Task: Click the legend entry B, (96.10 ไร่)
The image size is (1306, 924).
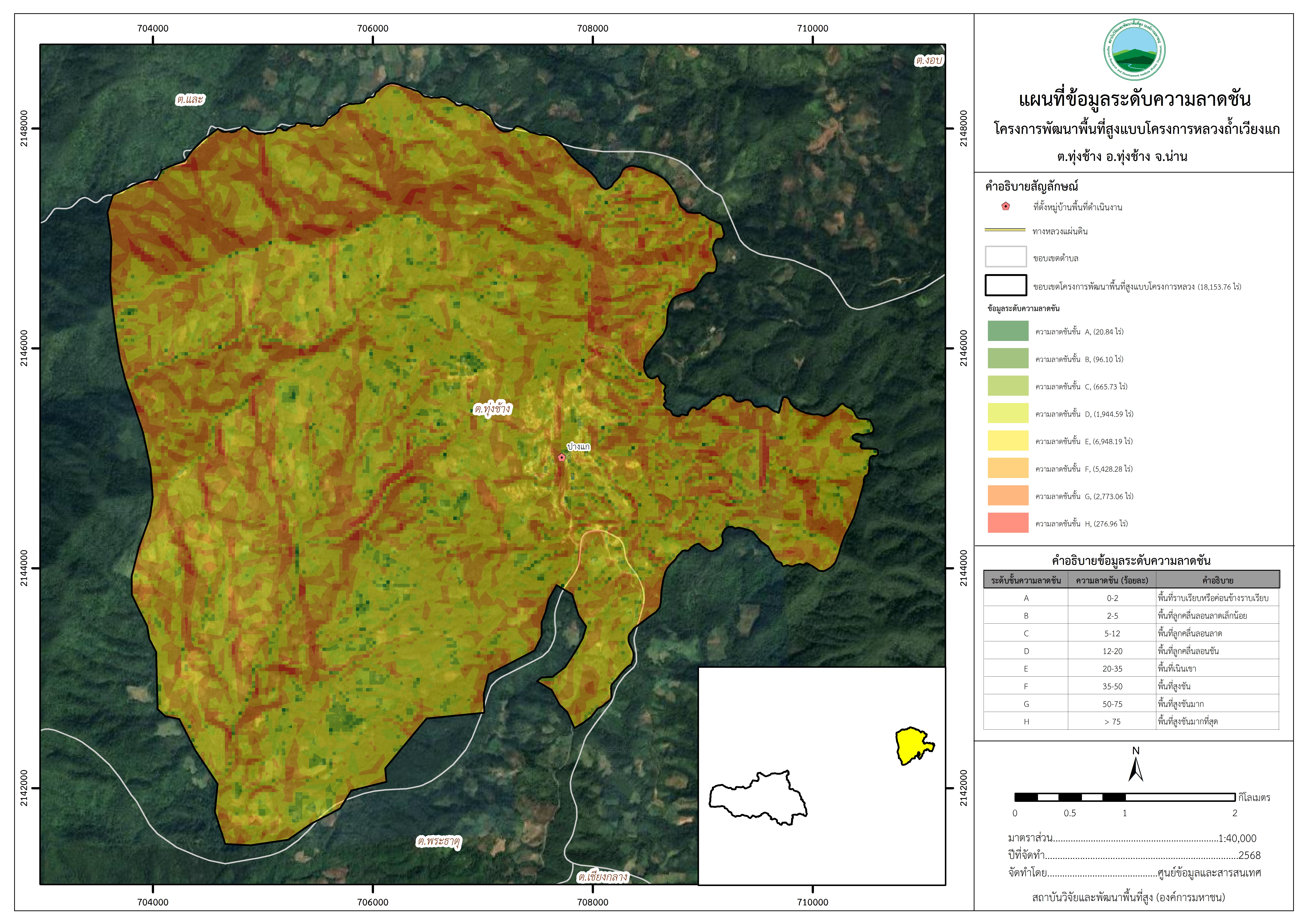Action: tap(1080, 359)
